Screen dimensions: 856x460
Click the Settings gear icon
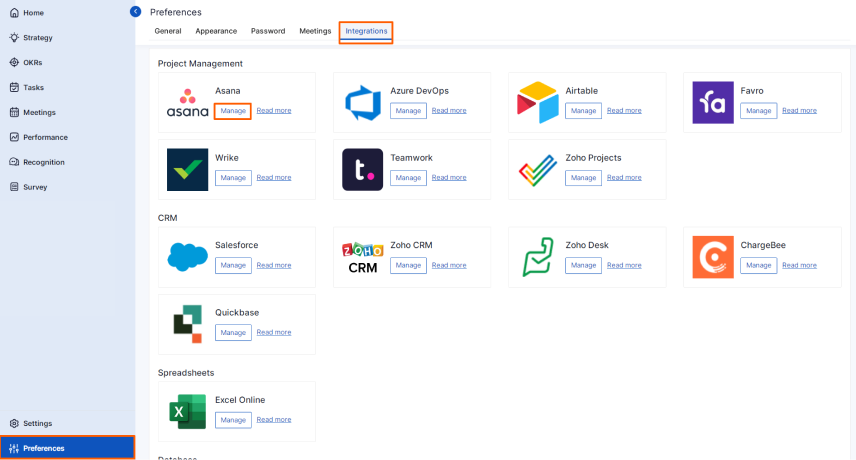coord(14,423)
